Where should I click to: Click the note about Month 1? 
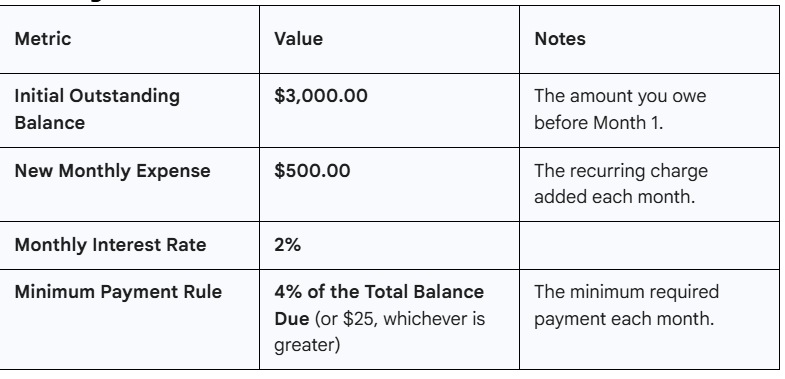coord(620,109)
